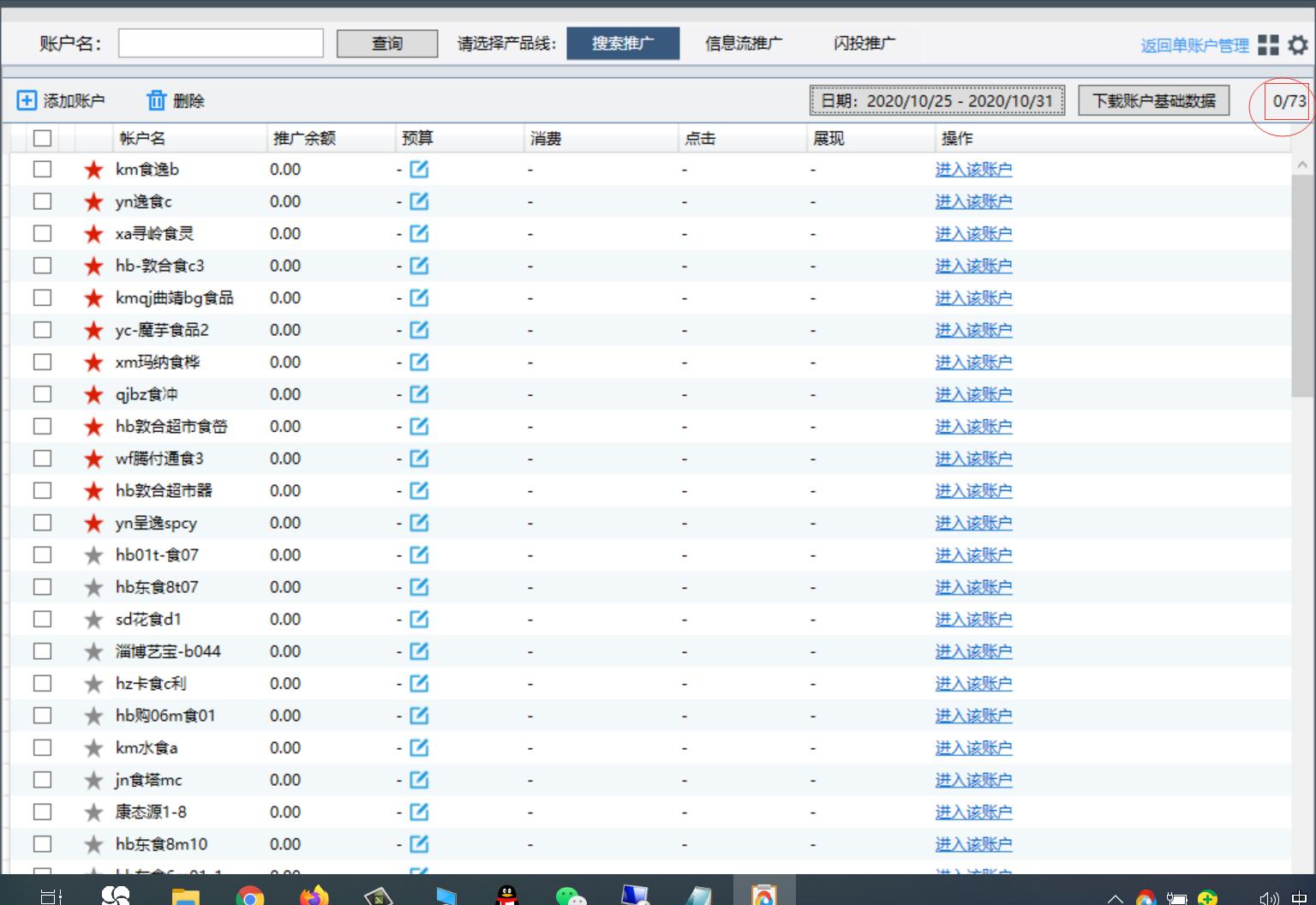The width and height of the screenshot is (1316, 905).
Task: Switch to 信息流推广 product line tab
Action: [743, 44]
